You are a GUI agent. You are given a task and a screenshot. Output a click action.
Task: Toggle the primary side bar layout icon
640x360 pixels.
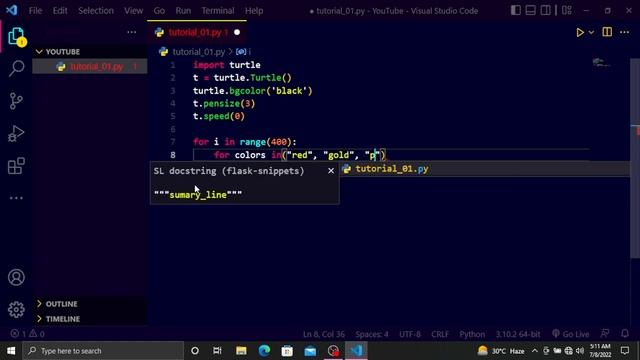pos(516,10)
